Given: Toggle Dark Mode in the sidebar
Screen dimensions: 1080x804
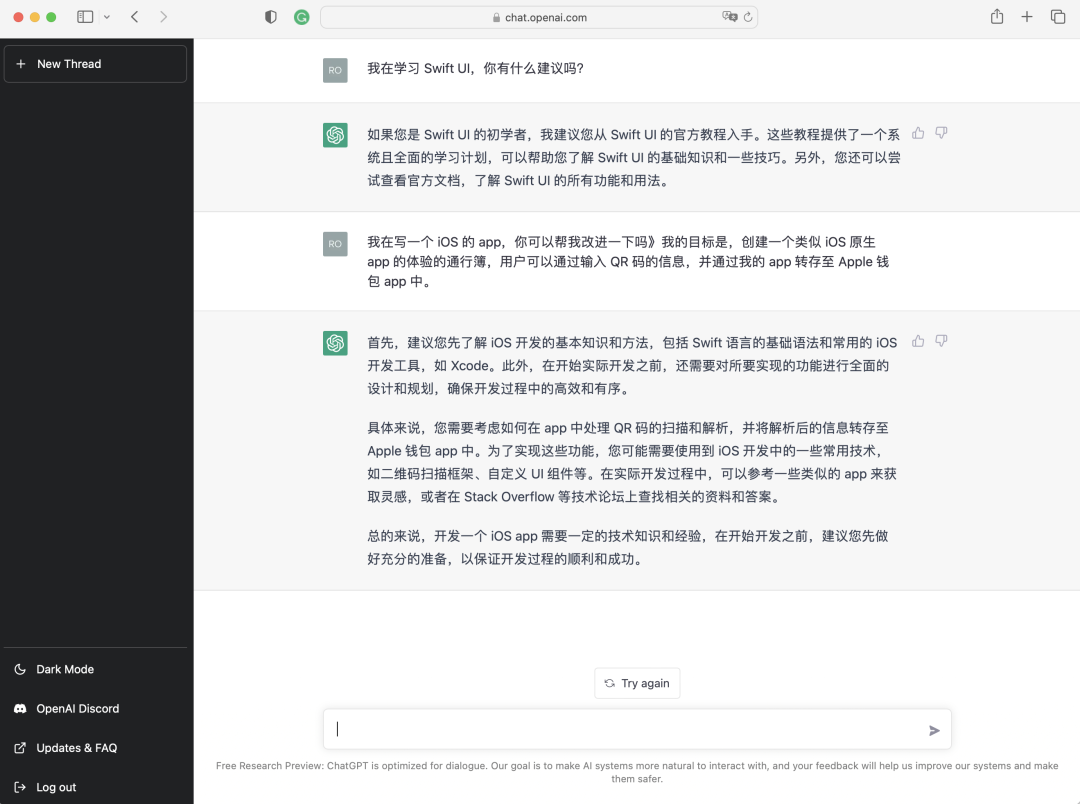Looking at the screenshot, I should pyautogui.click(x=65, y=669).
